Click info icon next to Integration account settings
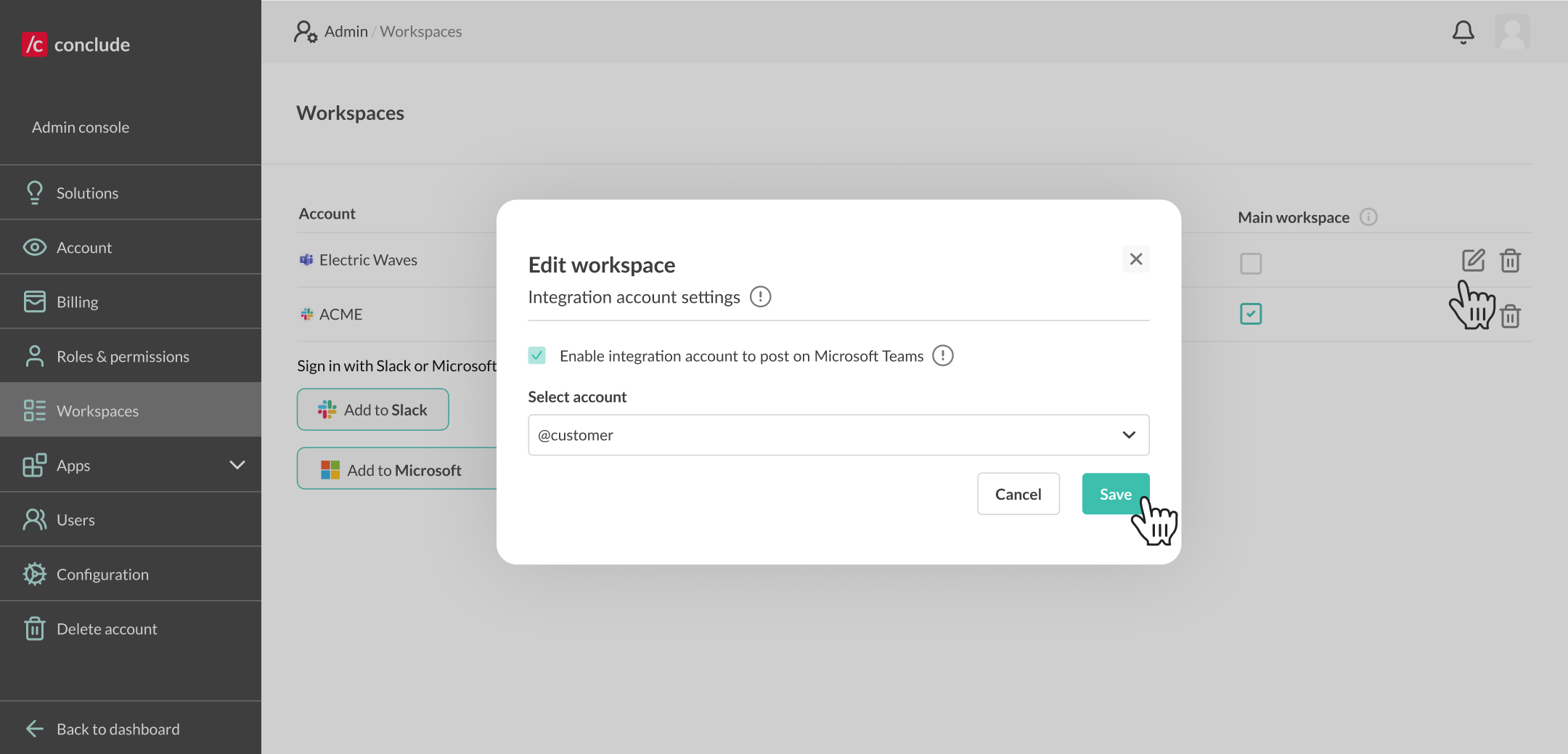 coord(760,296)
